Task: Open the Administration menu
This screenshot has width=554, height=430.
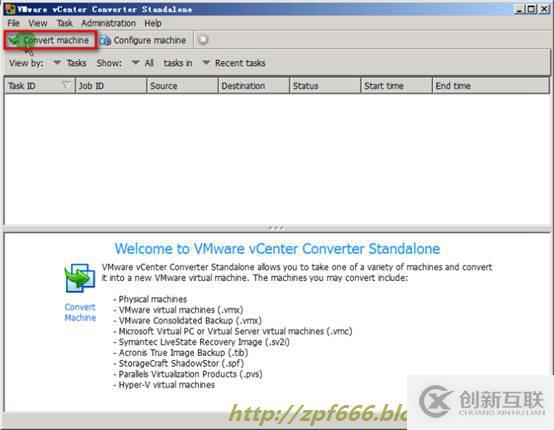Action: pos(108,23)
